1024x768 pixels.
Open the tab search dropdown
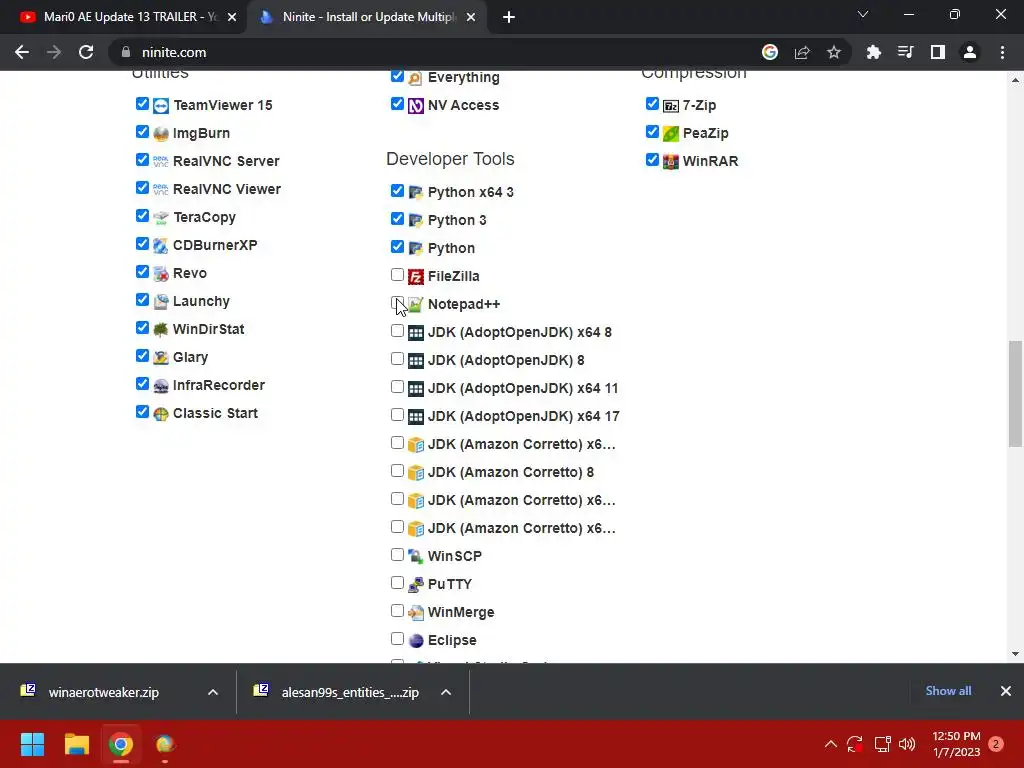[x=863, y=14]
